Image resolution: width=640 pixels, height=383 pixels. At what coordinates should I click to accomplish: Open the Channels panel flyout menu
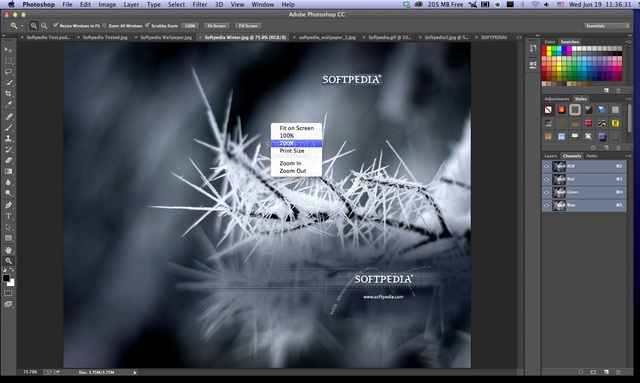click(x=628, y=156)
